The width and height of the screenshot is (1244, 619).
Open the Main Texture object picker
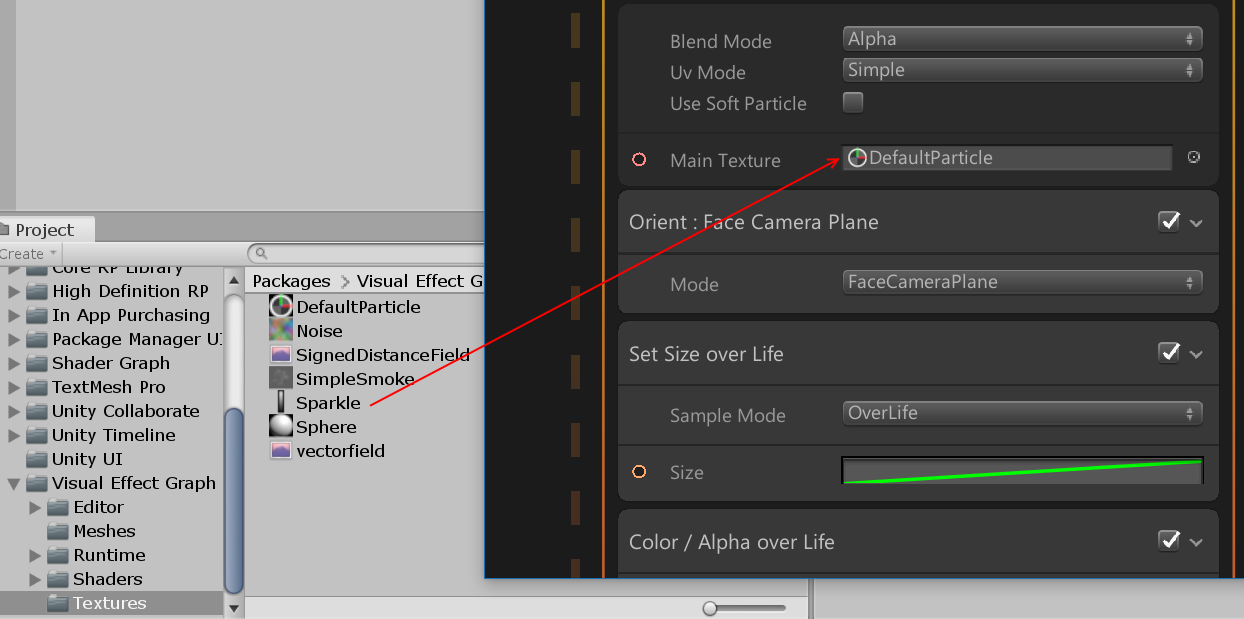tap(1193, 158)
